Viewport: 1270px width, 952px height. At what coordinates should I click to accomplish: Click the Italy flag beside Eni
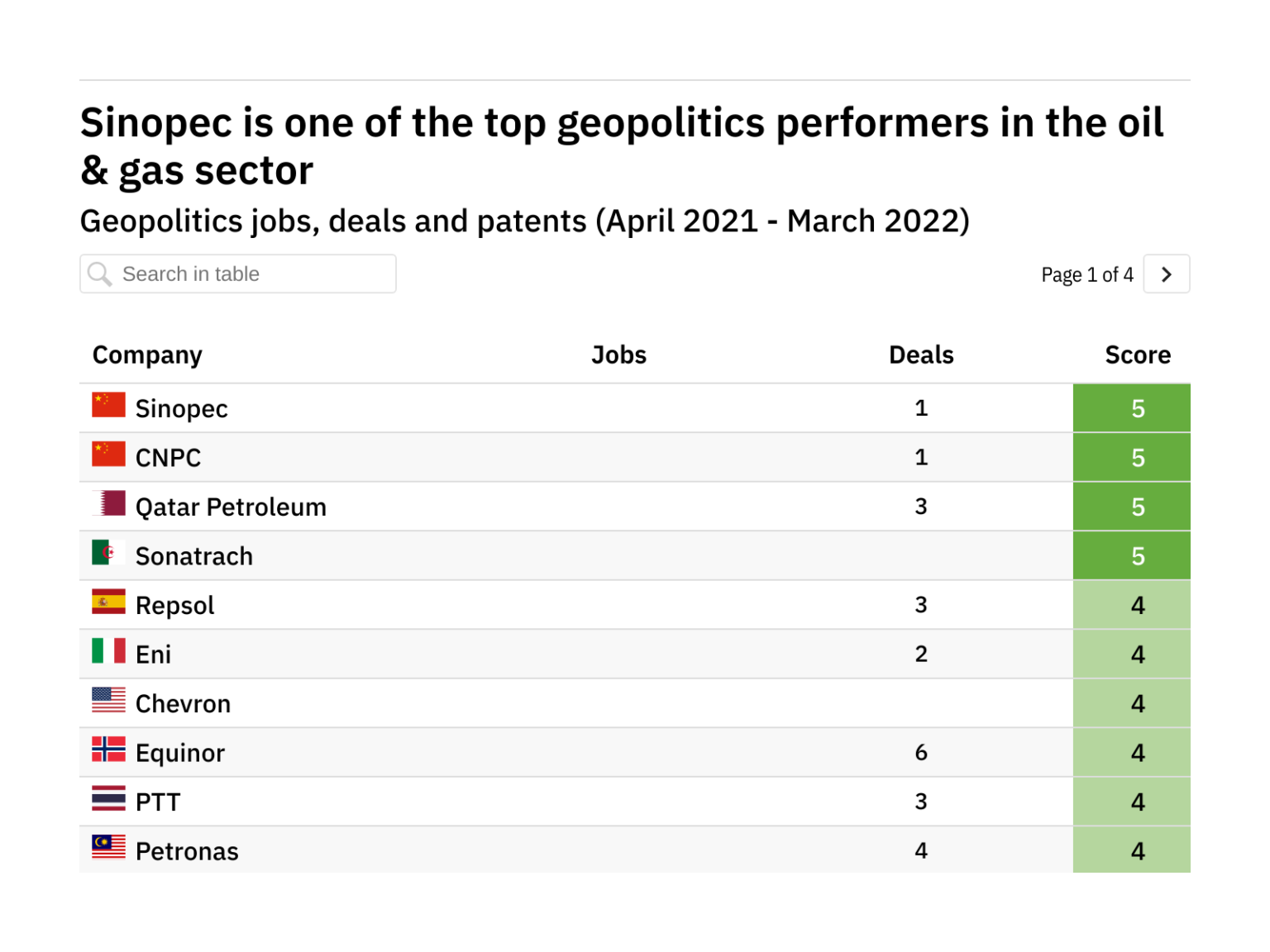point(108,651)
